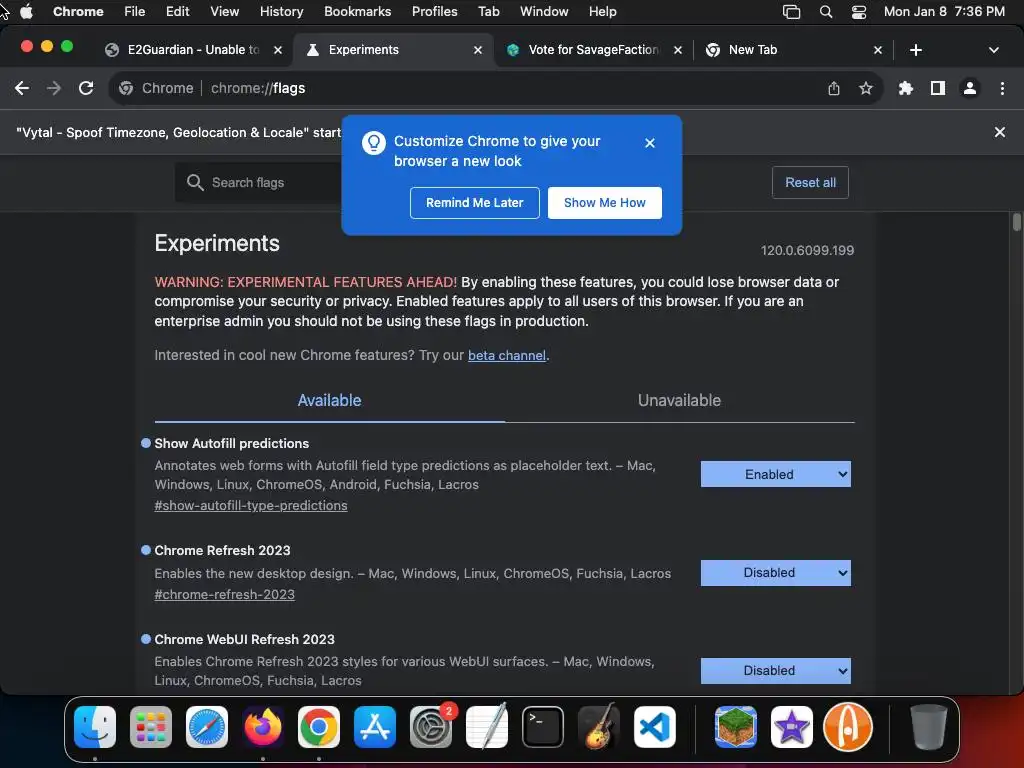Image resolution: width=1024 pixels, height=768 pixels.
Task: Open TextEdit from the dock
Action: (487, 727)
